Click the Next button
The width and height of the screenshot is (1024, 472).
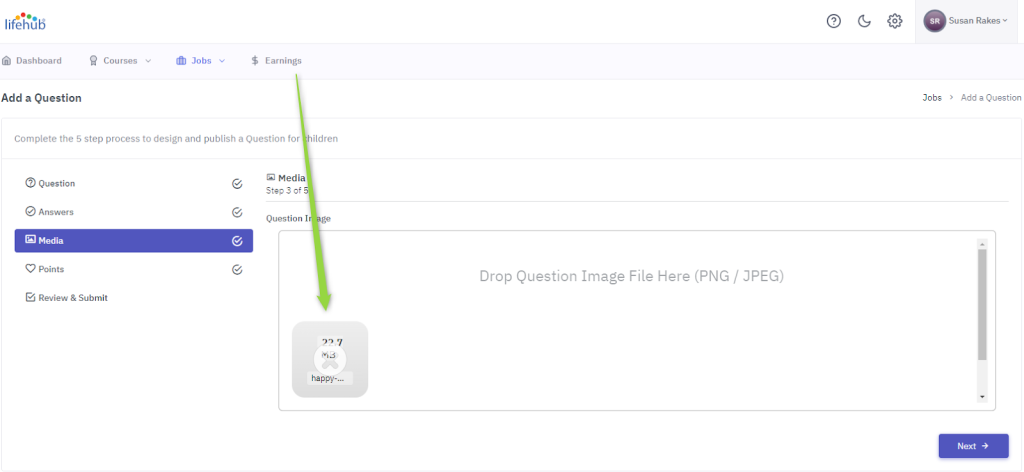tap(973, 446)
